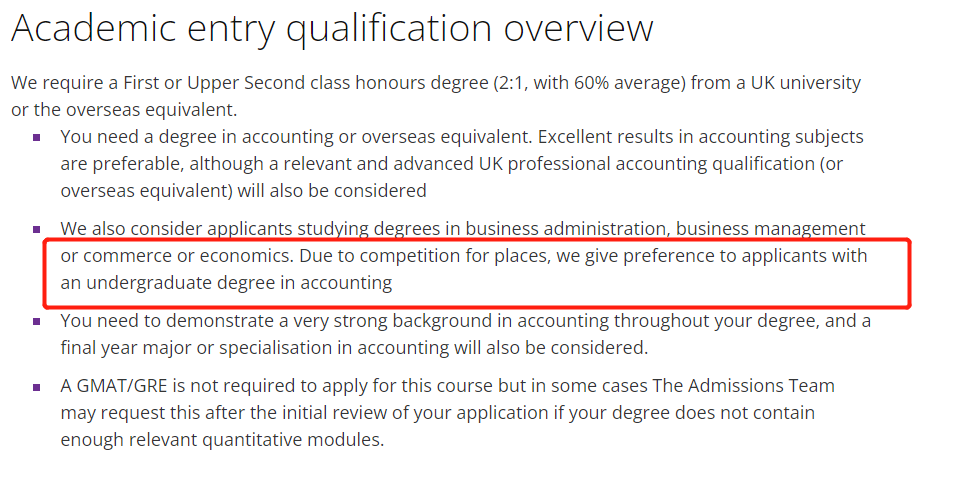The image size is (953, 491).
Task: Click the line starting 'You need a degree in accounting'
Action: click(x=462, y=137)
